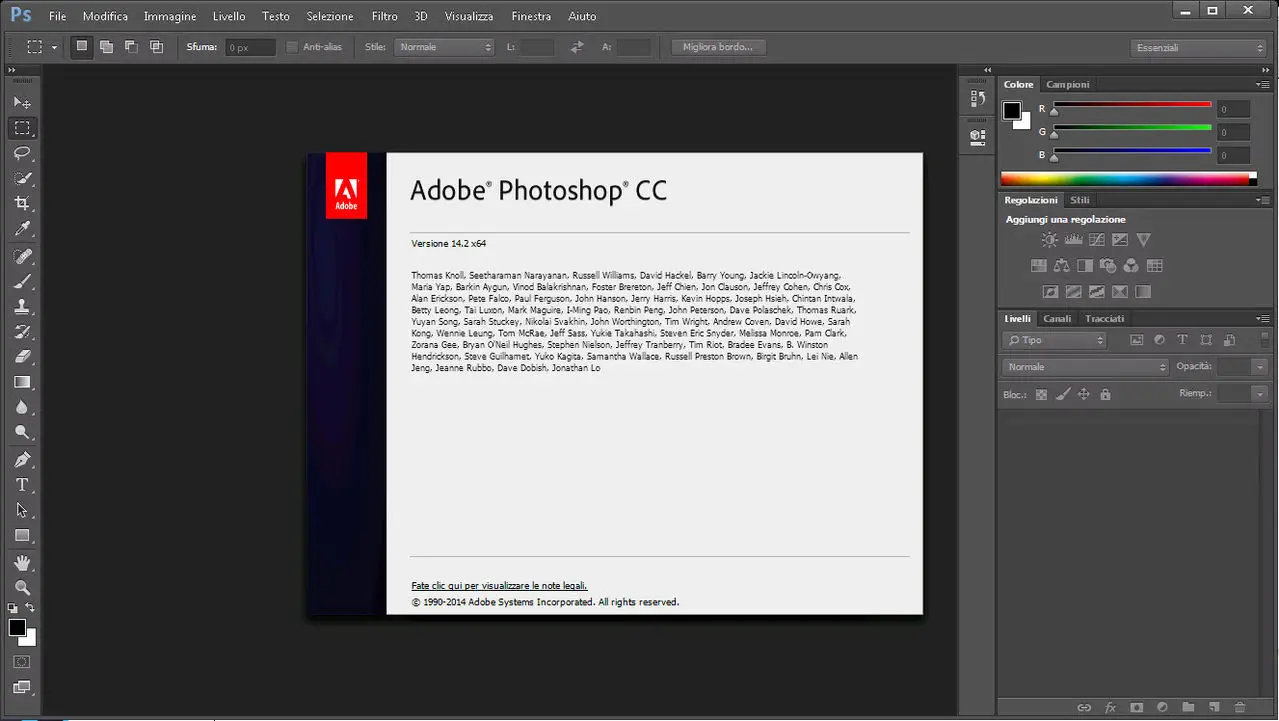Image resolution: width=1279 pixels, height=721 pixels.
Task: Select the Quick Selection tool
Action: point(22,178)
